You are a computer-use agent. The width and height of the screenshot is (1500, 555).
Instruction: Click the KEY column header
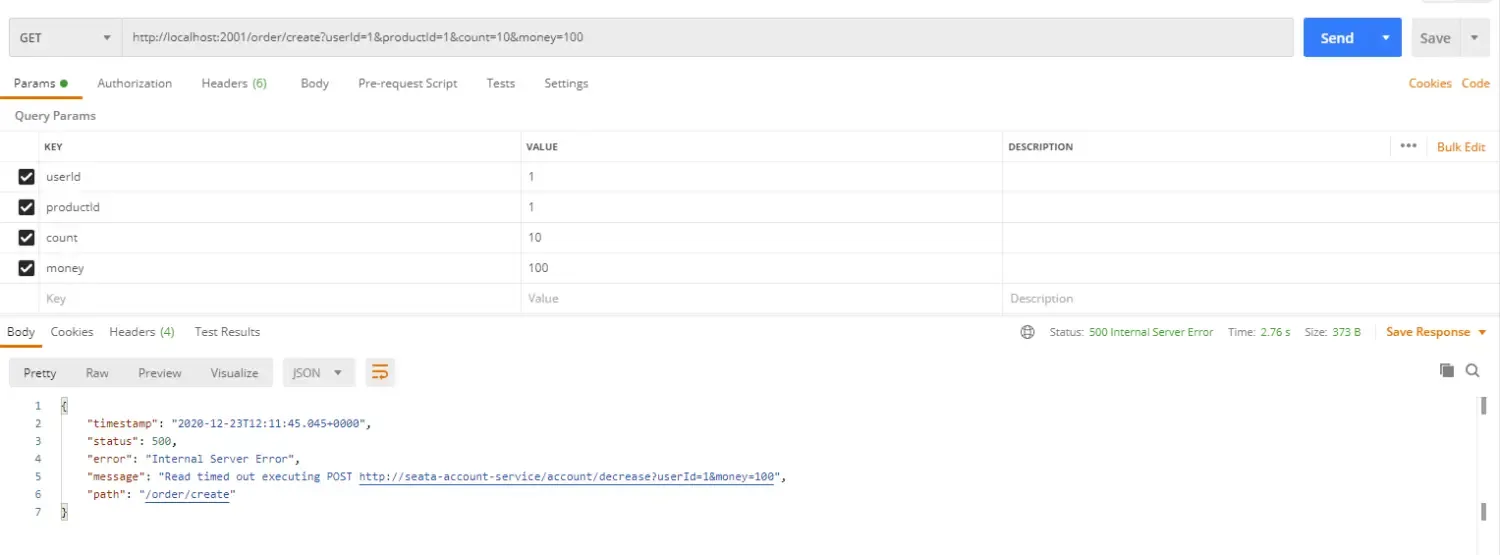click(54, 147)
